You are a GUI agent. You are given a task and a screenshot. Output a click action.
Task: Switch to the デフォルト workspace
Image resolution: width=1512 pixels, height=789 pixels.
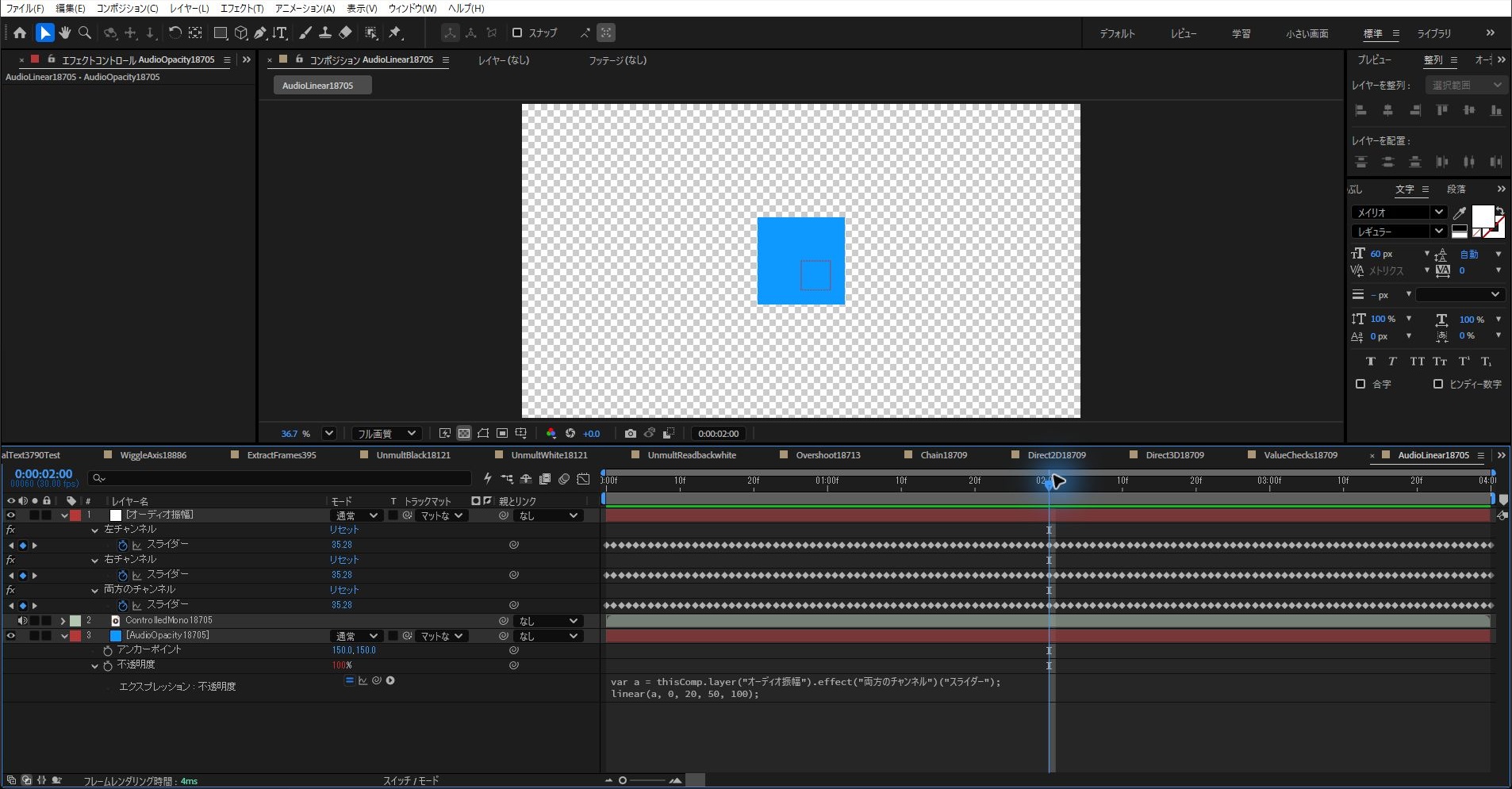coord(1117,33)
